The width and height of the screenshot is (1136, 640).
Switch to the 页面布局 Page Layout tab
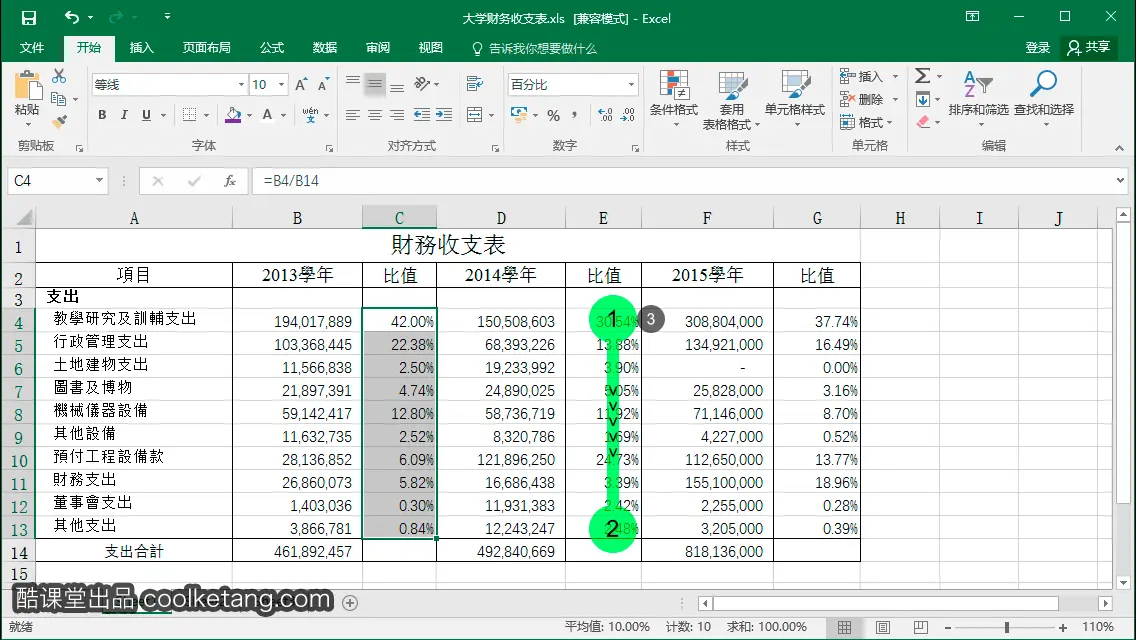(x=206, y=48)
